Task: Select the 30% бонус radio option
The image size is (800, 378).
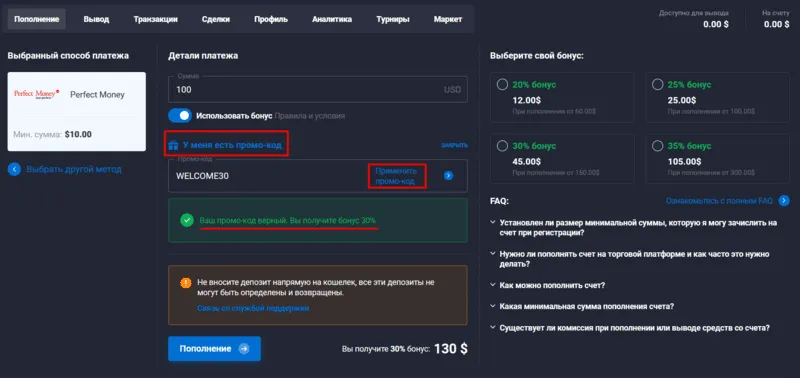Action: click(x=502, y=146)
